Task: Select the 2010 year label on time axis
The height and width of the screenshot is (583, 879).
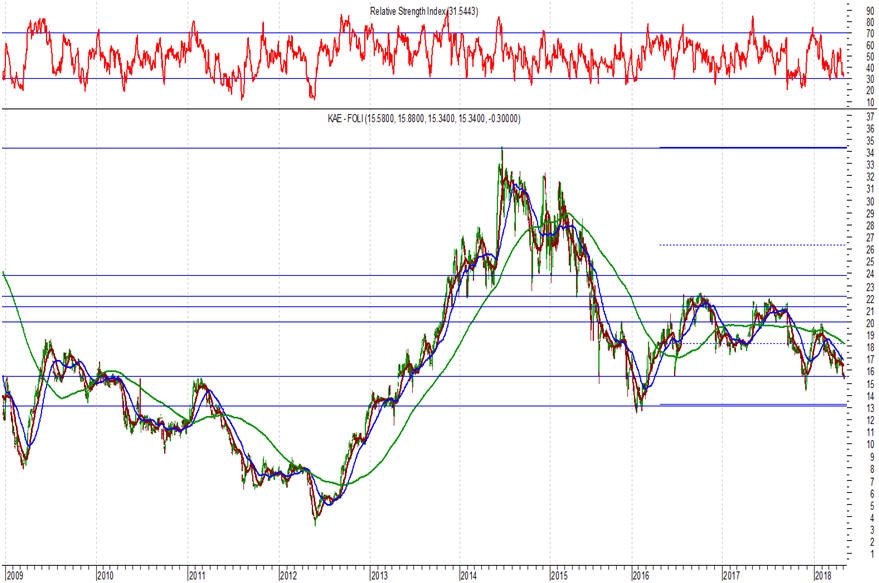Action: click(105, 576)
